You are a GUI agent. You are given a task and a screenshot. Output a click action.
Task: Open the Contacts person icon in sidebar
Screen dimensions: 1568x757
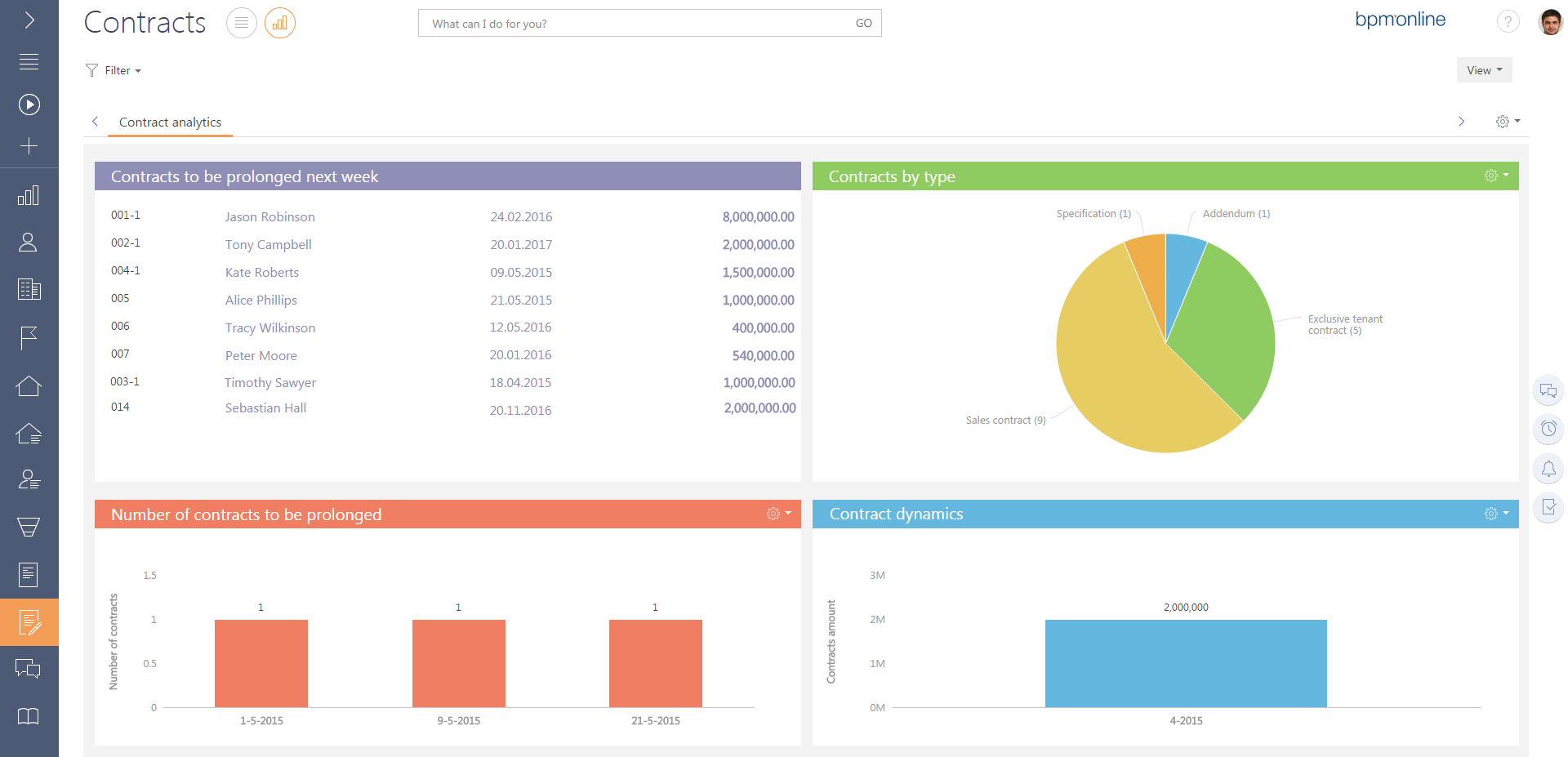point(29,242)
